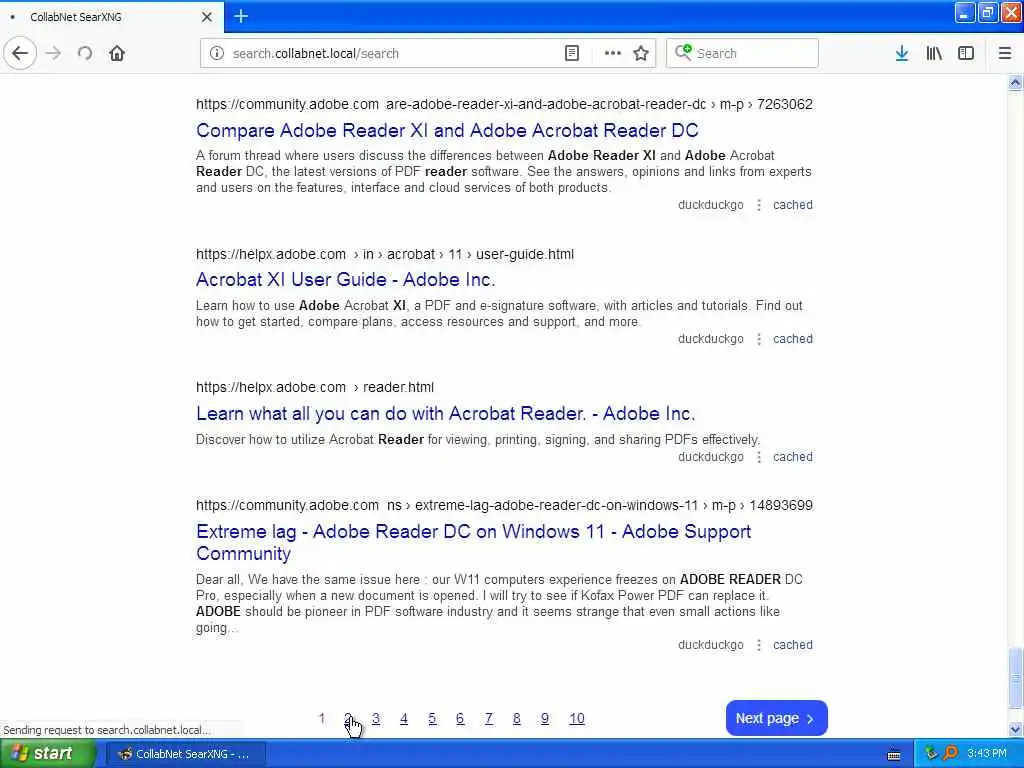
Task: Select the CollabNet SearXNG tab
Action: (x=111, y=17)
